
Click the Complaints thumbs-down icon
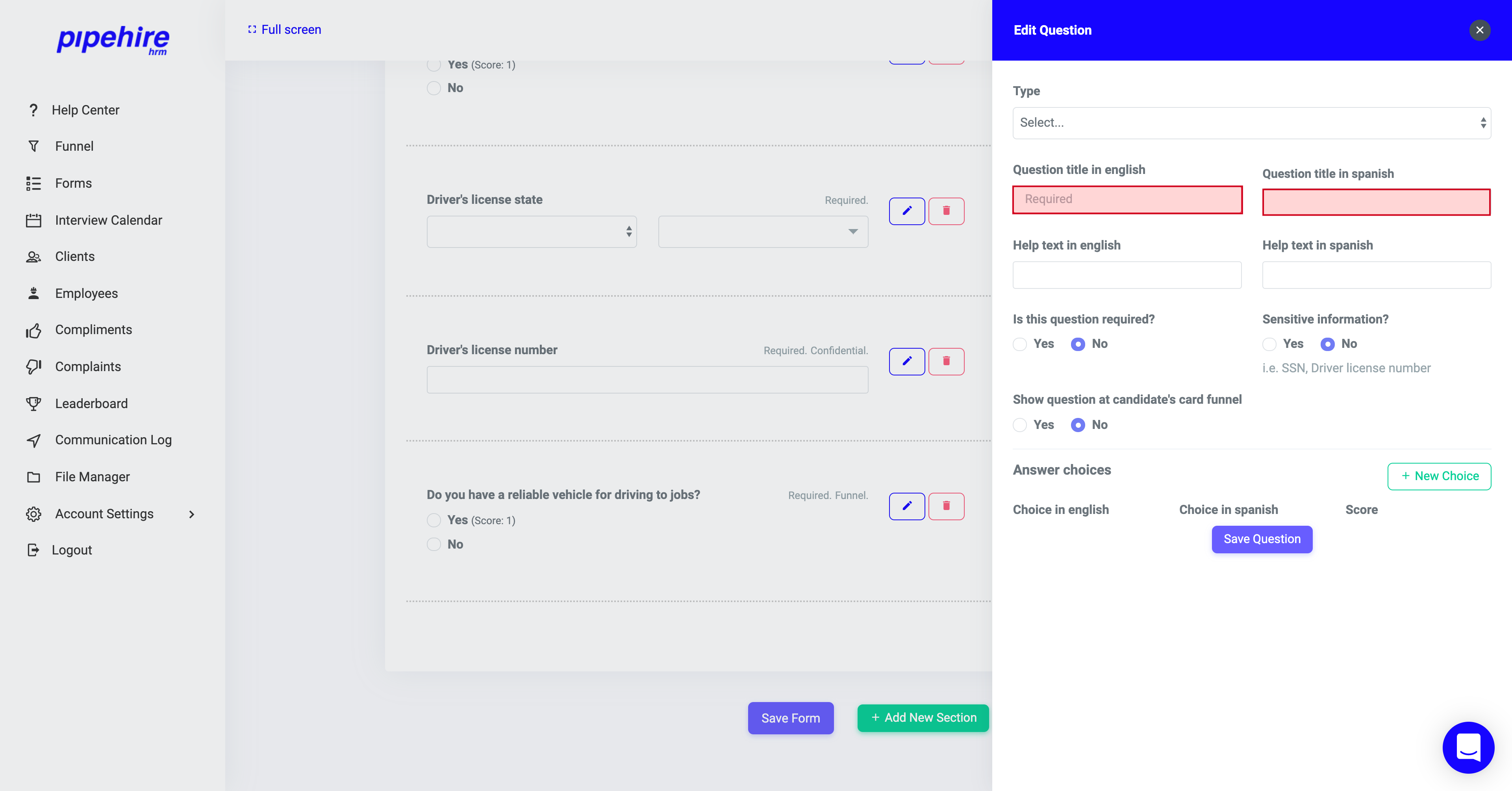(x=33, y=367)
